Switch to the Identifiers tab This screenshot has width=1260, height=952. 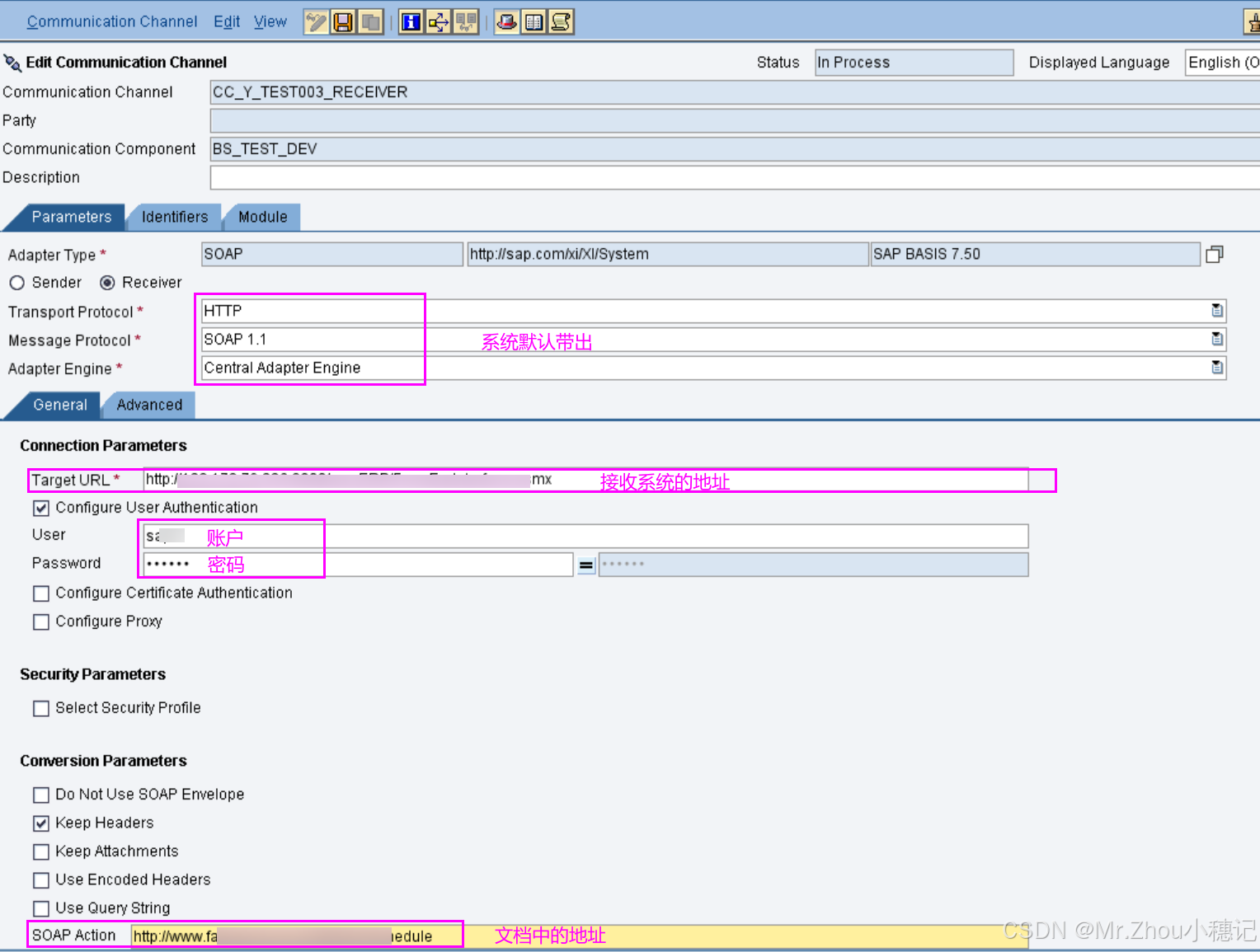[174, 217]
